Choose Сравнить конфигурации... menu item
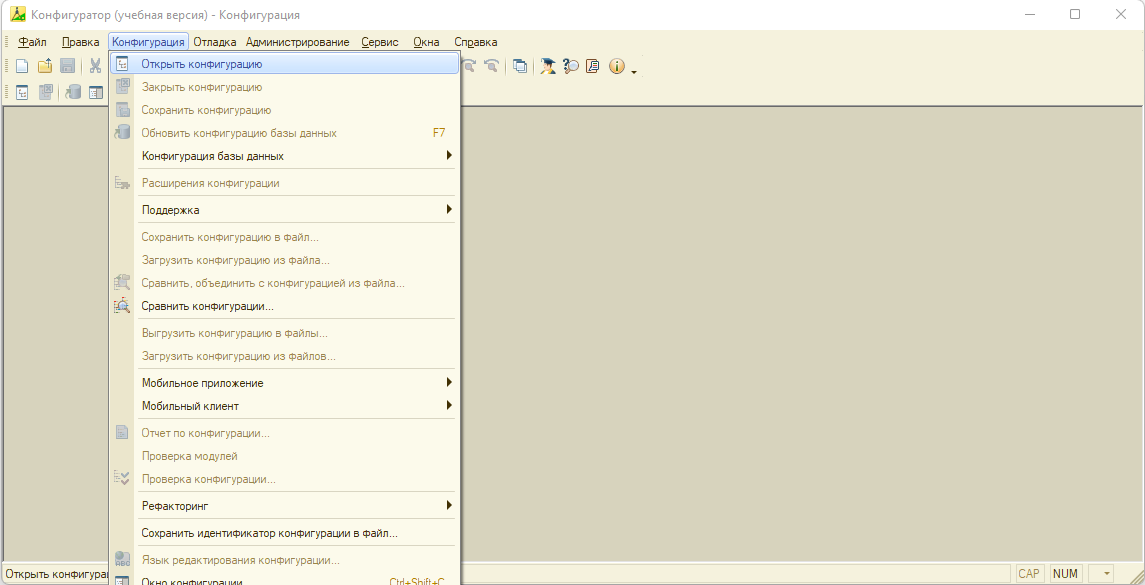The width and height of the screenshot is (1145, 585). point(284,306)
